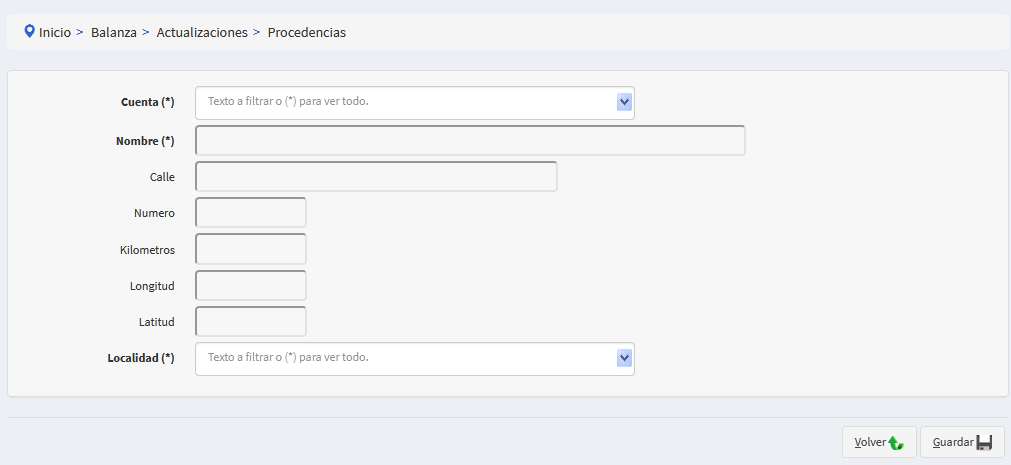The height and width of the screenshot is (465, 1011).
Task: Focus the Nombre text field
Action: pos(470,141)
